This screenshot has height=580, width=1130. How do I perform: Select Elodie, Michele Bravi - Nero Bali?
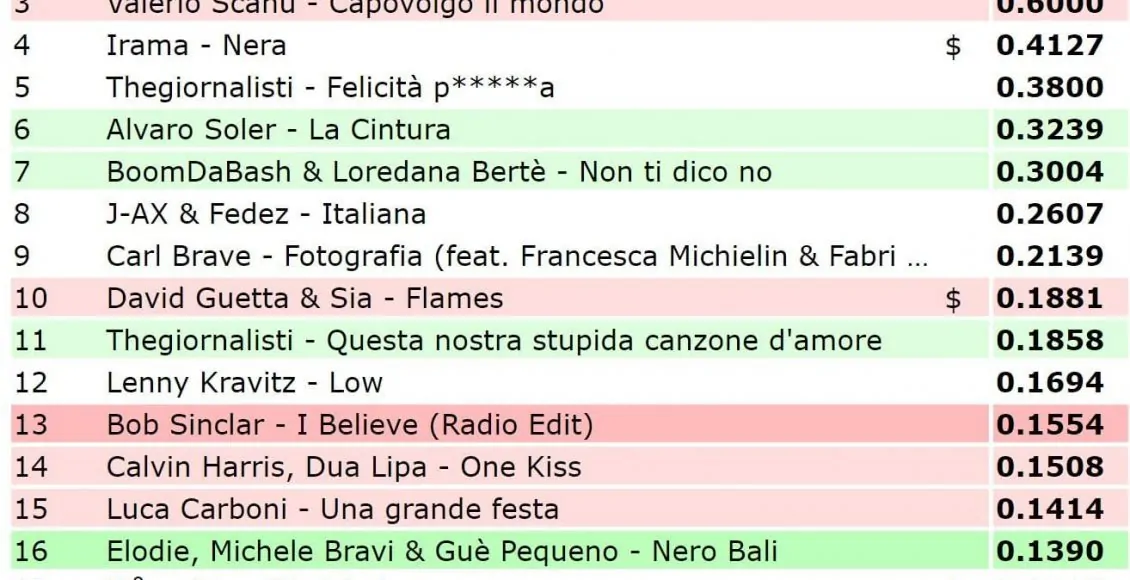[x=441, y=551]
